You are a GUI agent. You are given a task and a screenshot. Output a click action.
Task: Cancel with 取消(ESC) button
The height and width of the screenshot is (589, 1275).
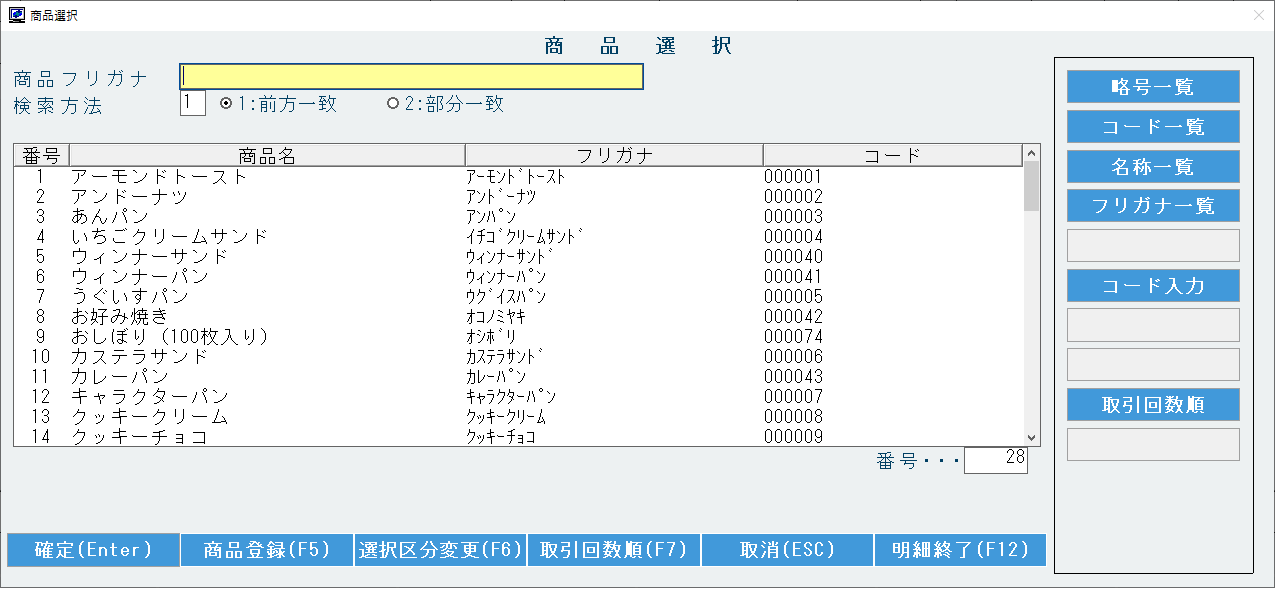pos(787,550)
